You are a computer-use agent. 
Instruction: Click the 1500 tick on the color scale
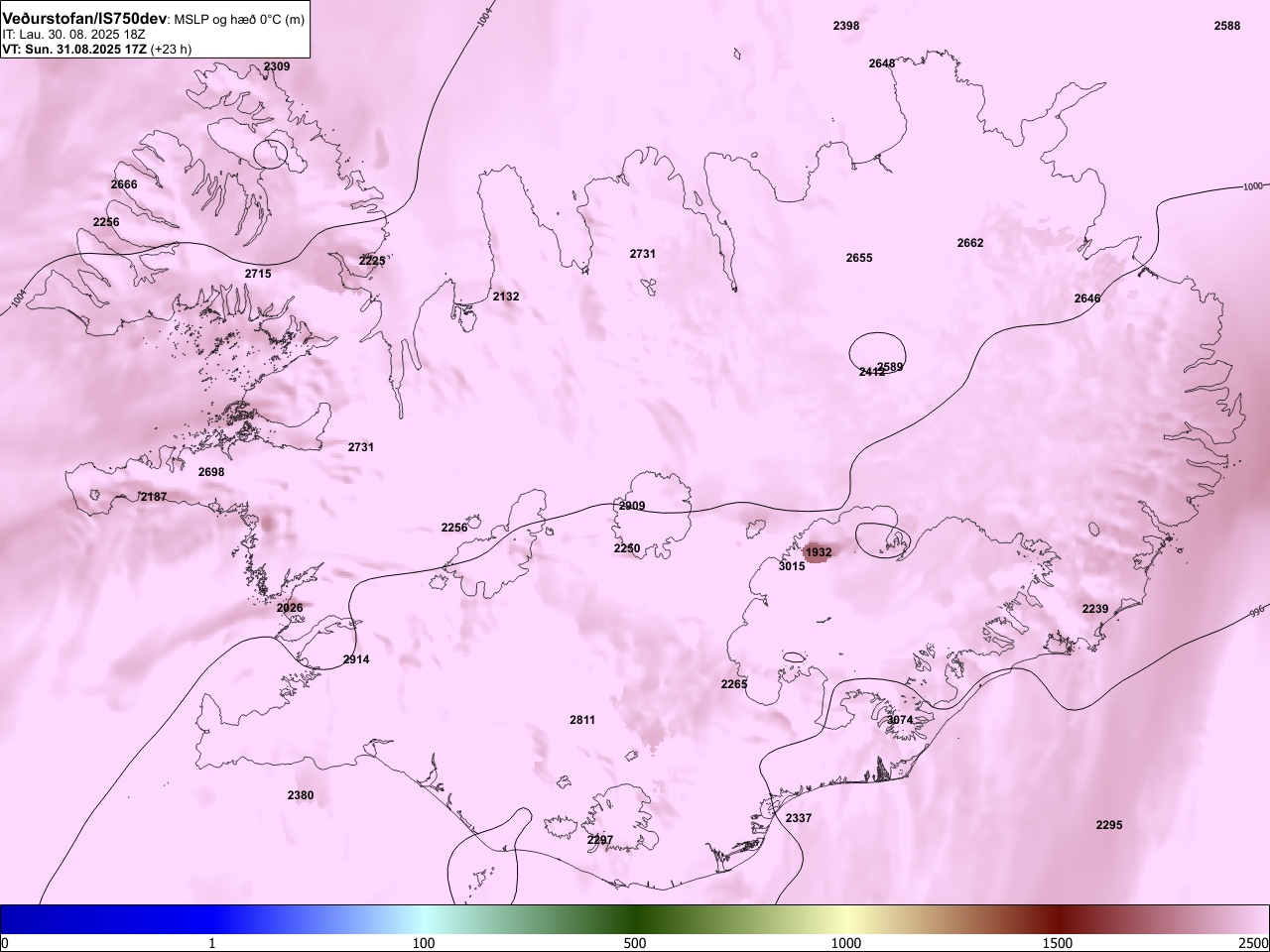(1058, 943)
